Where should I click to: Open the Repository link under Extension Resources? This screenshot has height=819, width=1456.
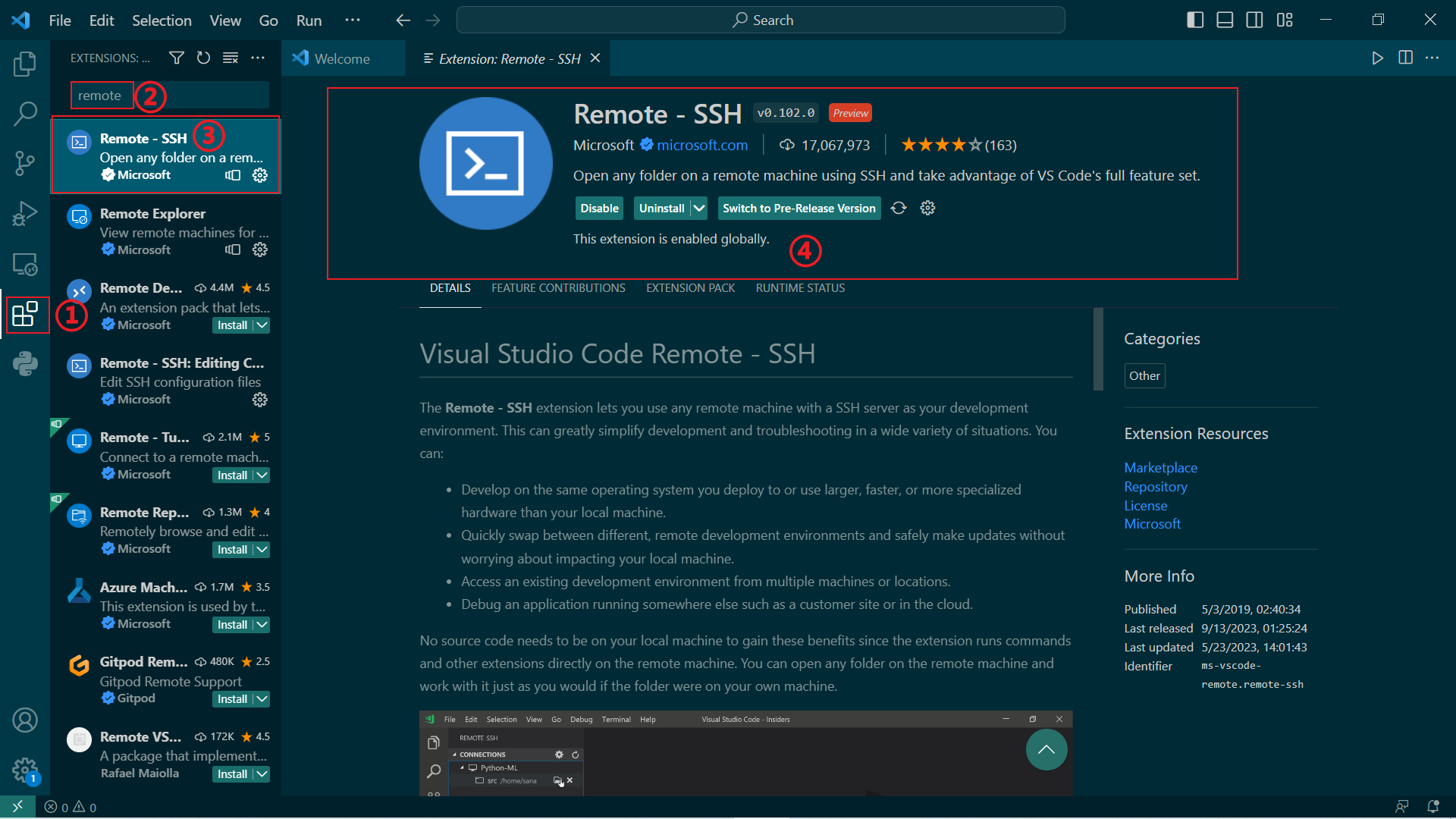tap(1155, 486)
